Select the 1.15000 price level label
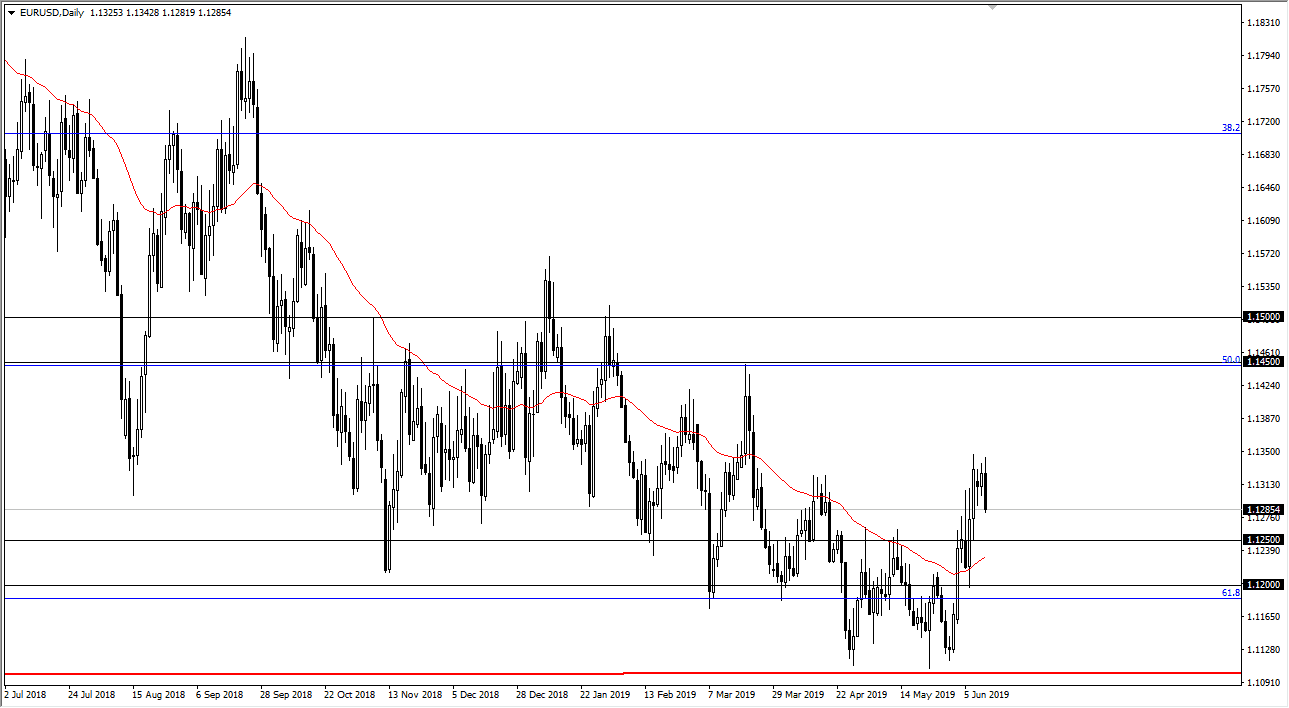Viewport: 1289px width, 708px height. point(1264,317)
